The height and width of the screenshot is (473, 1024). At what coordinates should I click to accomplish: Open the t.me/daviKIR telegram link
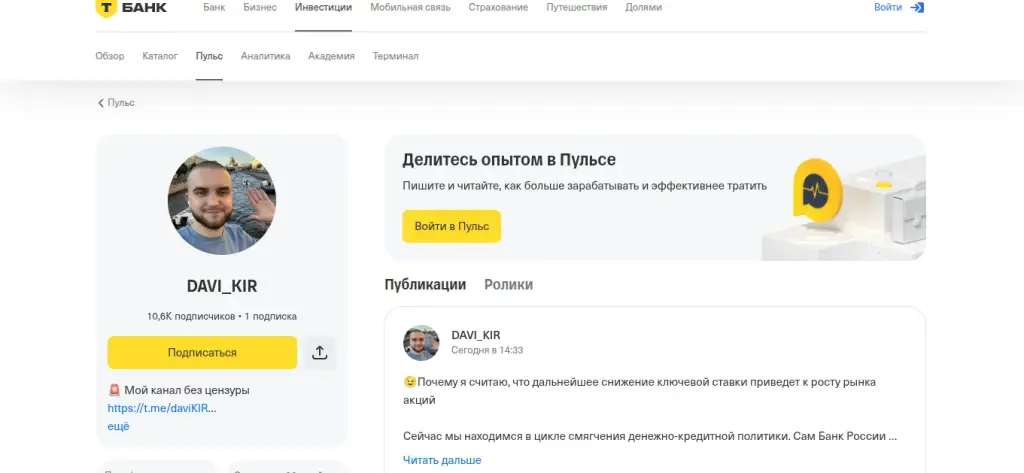point(162,408)
